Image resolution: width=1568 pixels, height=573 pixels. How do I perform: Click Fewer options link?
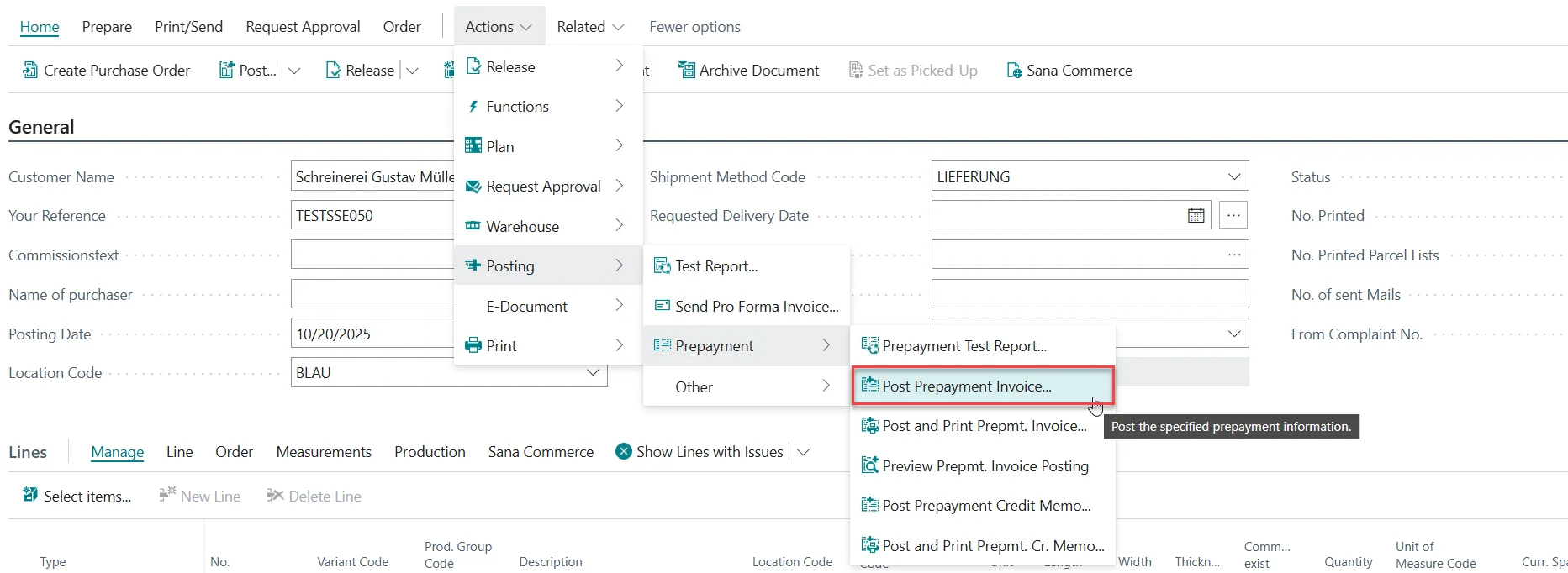(x=694, y=27)
